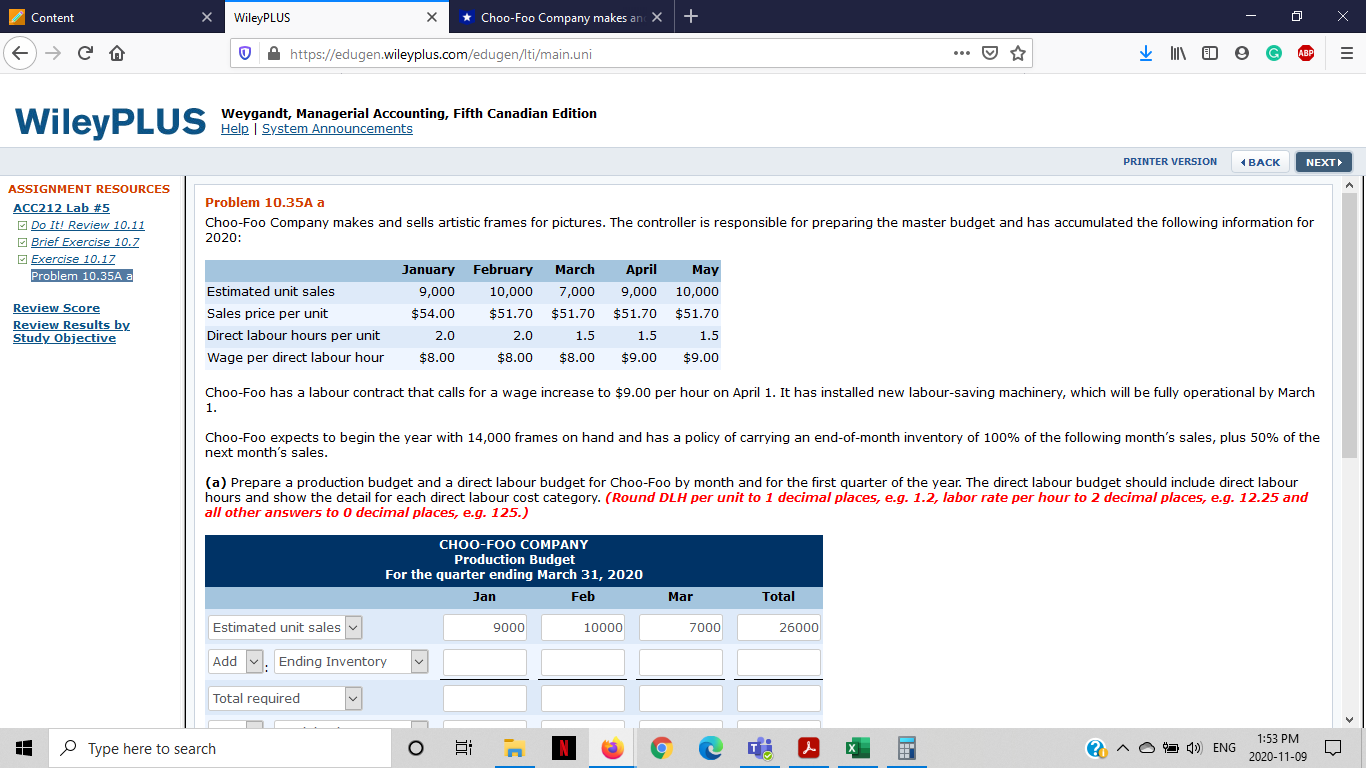This screenshot has width=1366, height=768.
Task: Show hidden system tray icons
Action: (1122, 748)
